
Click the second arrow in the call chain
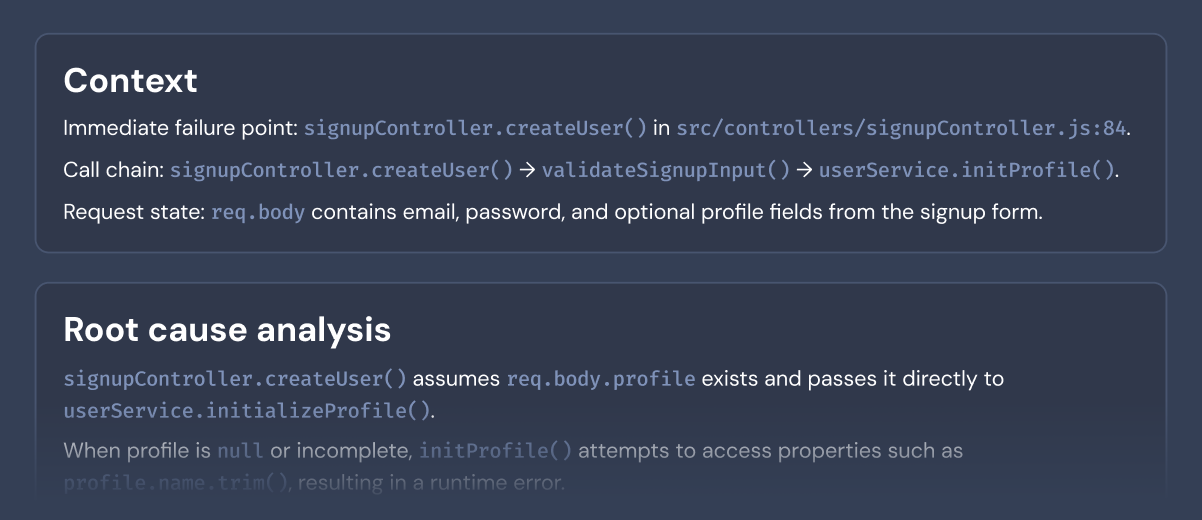[804, 170]
